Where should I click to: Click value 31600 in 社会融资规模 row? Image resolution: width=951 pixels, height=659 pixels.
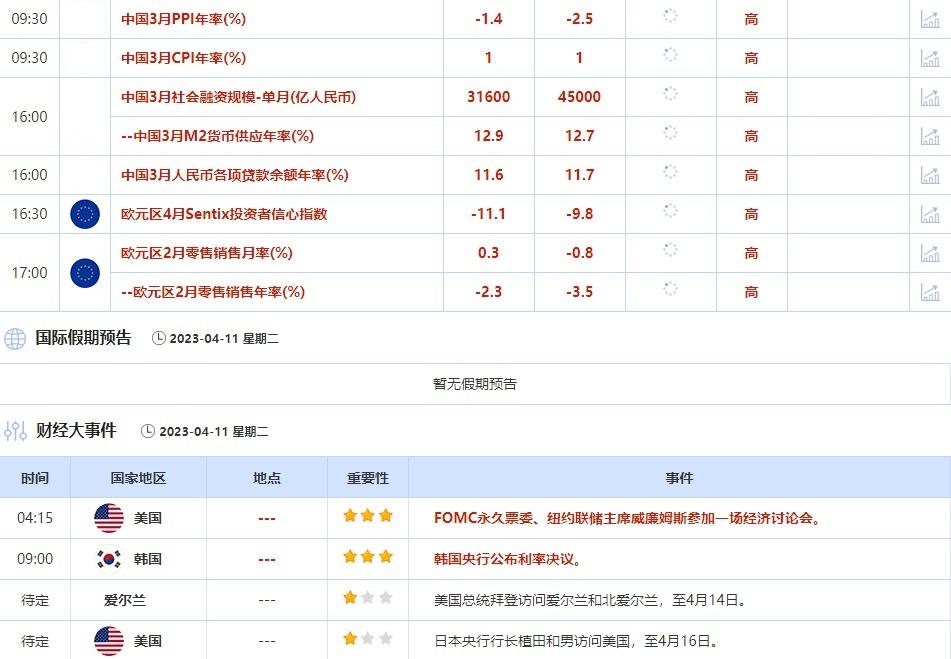click(x=488, y=97)
